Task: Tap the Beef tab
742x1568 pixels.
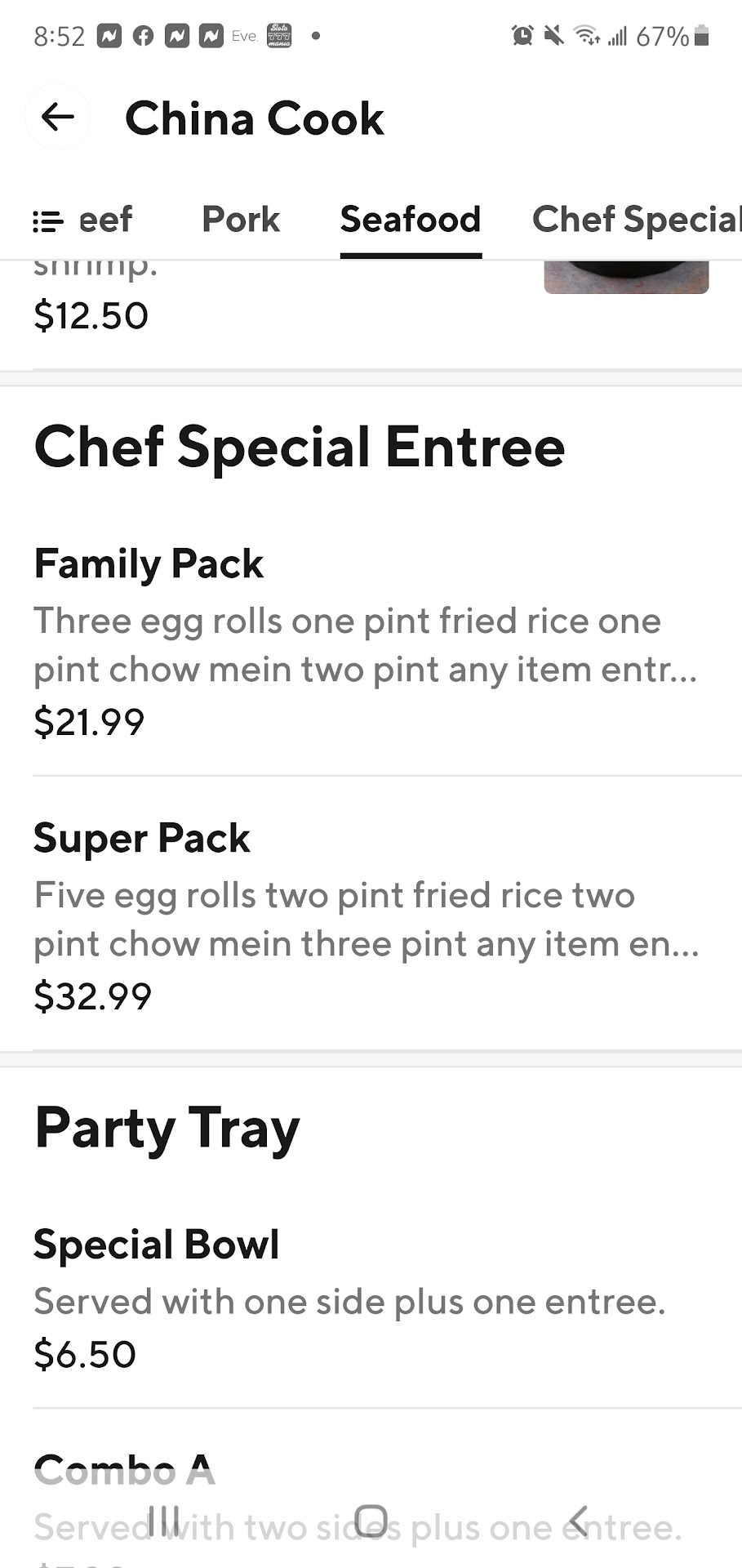Action: 105,220
